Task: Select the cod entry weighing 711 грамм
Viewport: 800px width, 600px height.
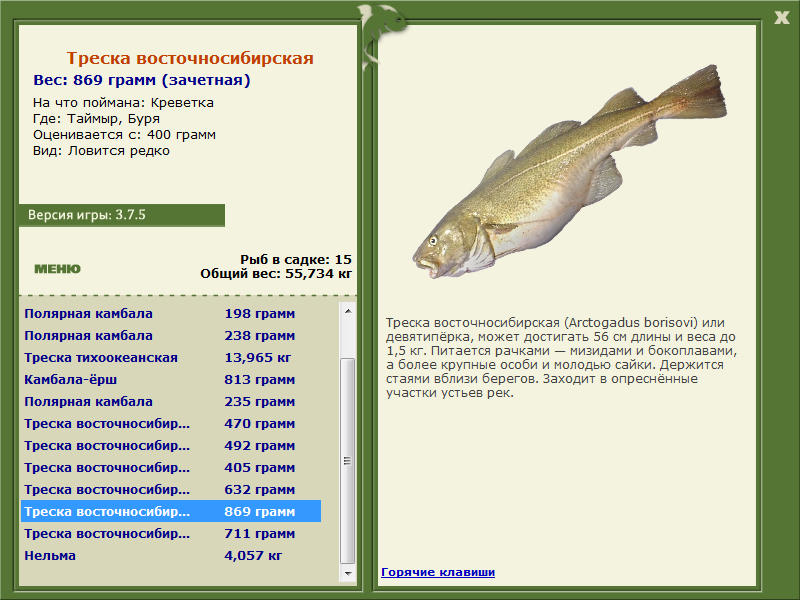Action: pyautogui.click(x=170, y=534)
